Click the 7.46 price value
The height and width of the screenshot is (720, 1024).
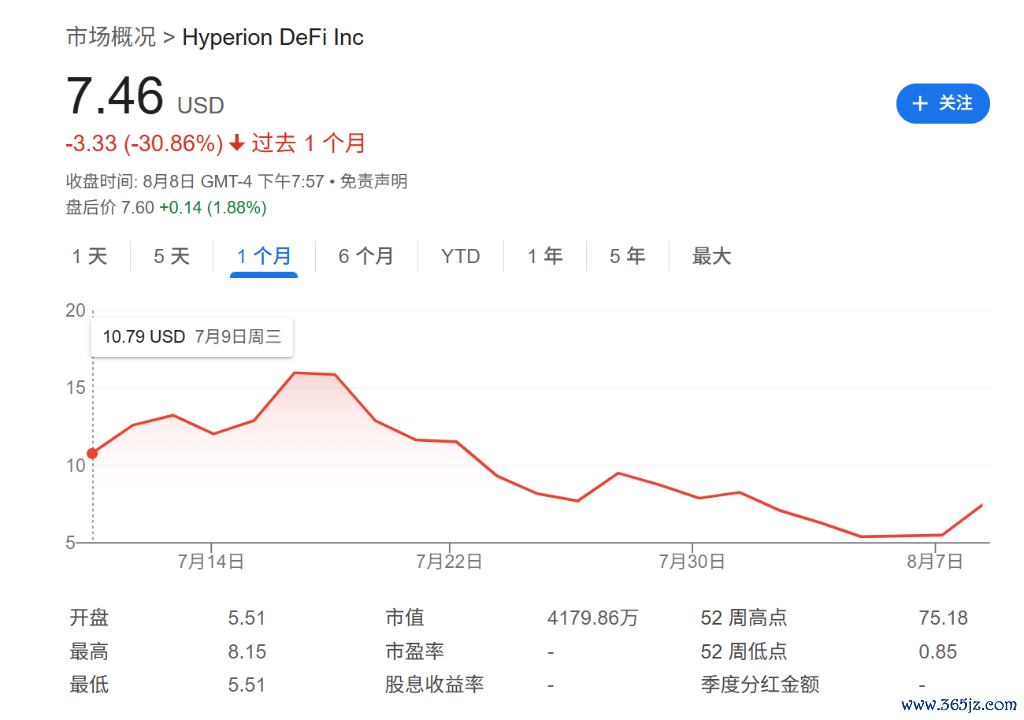click(x=115, y=95)
